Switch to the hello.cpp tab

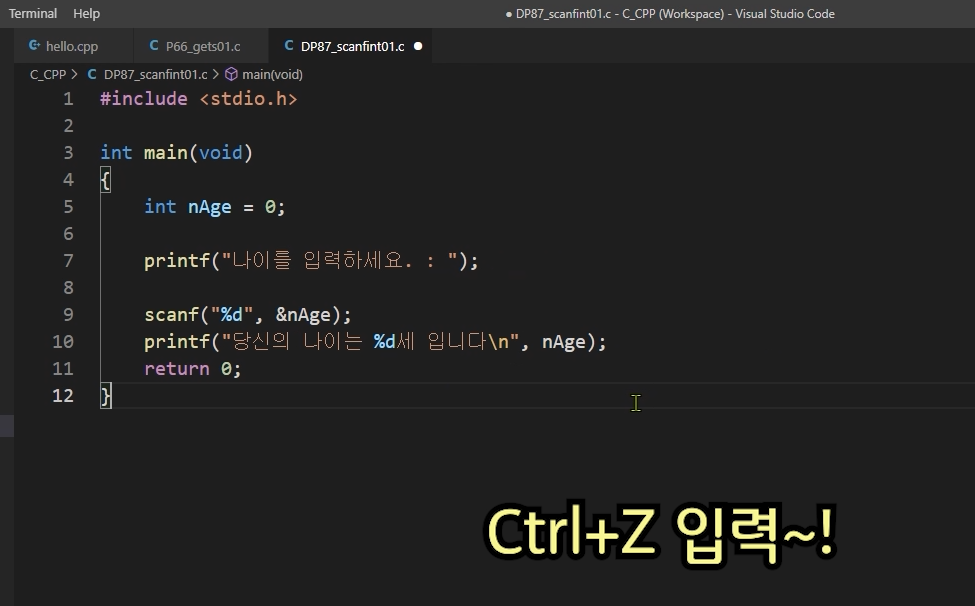[x=72, y=46]
